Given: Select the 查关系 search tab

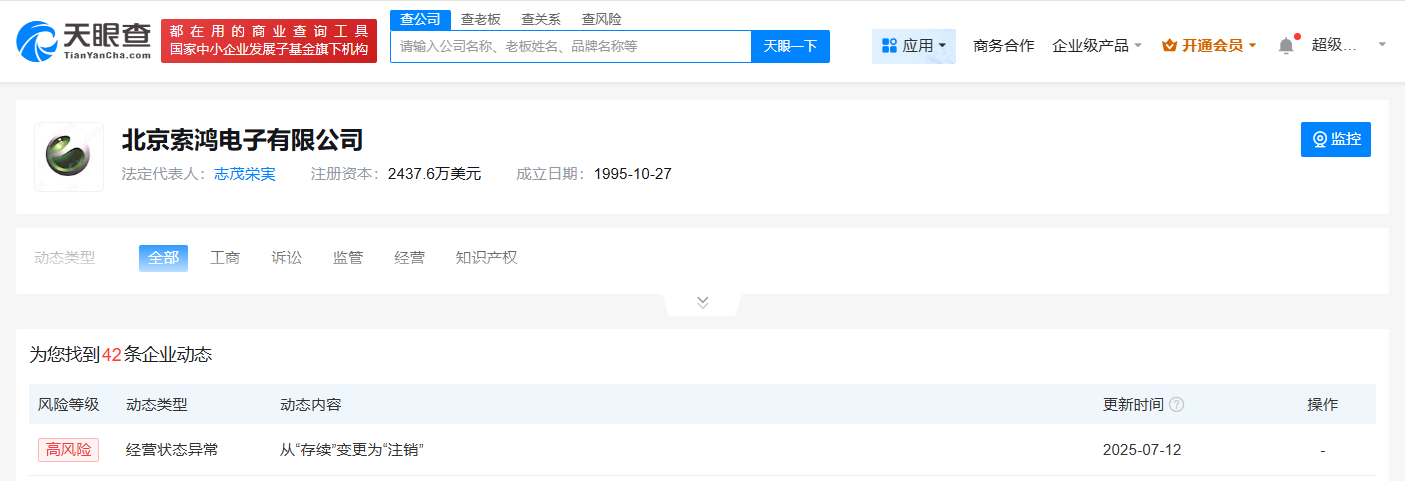Looking at the screenshot, I should [541, 19].
